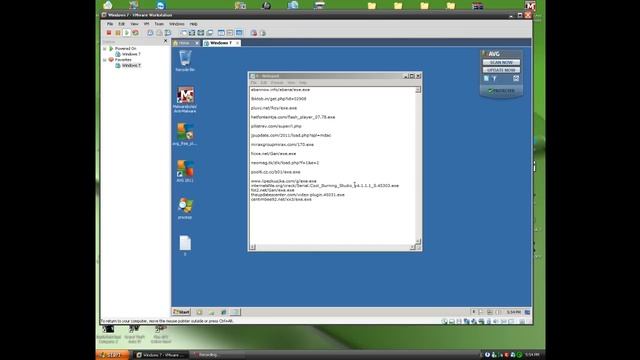
Task: Select the colorful icon below AVG 2011
Action: (x=185, y=208)
